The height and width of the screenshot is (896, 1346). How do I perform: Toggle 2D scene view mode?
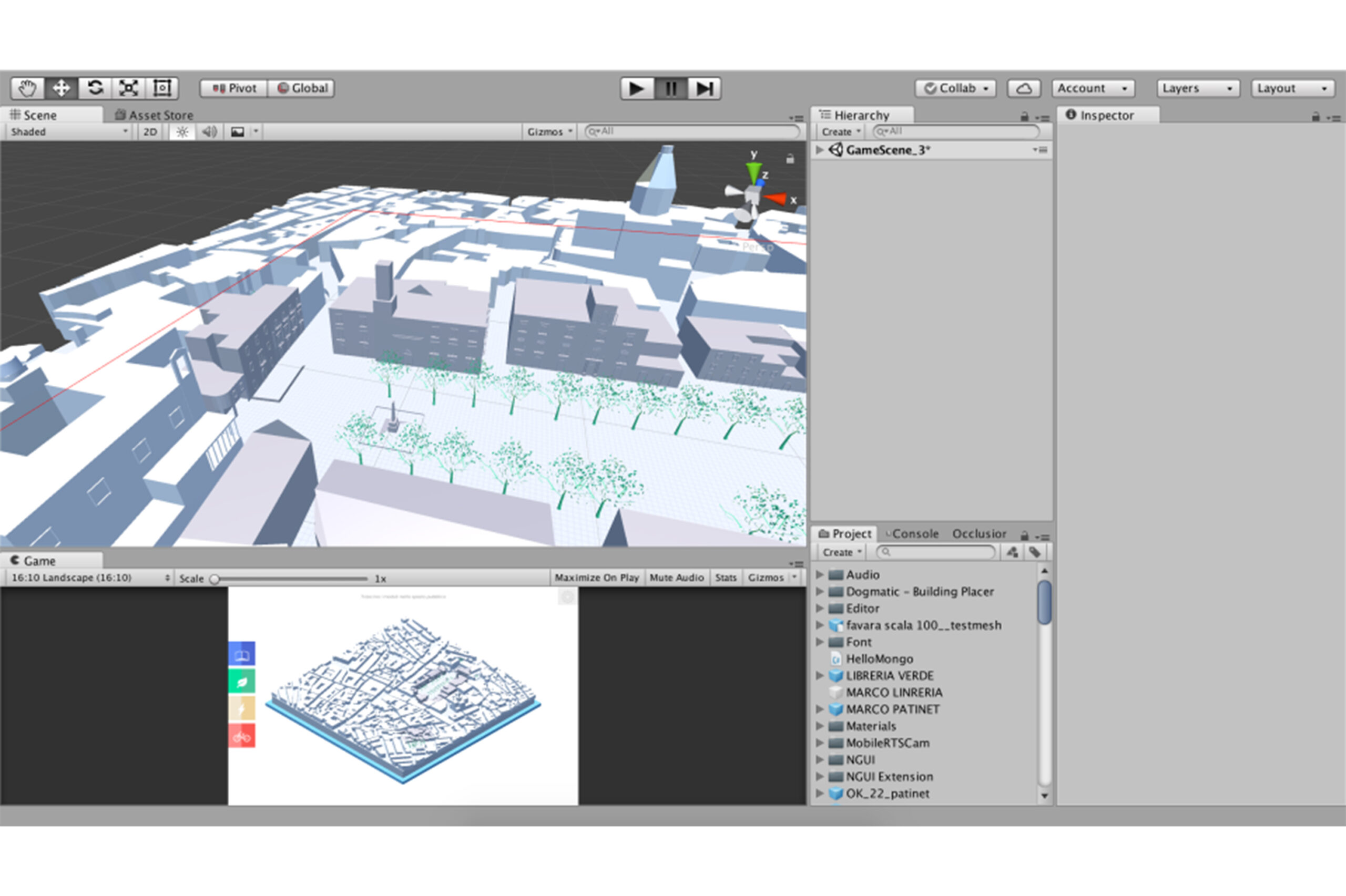click(x=150, y=132)
